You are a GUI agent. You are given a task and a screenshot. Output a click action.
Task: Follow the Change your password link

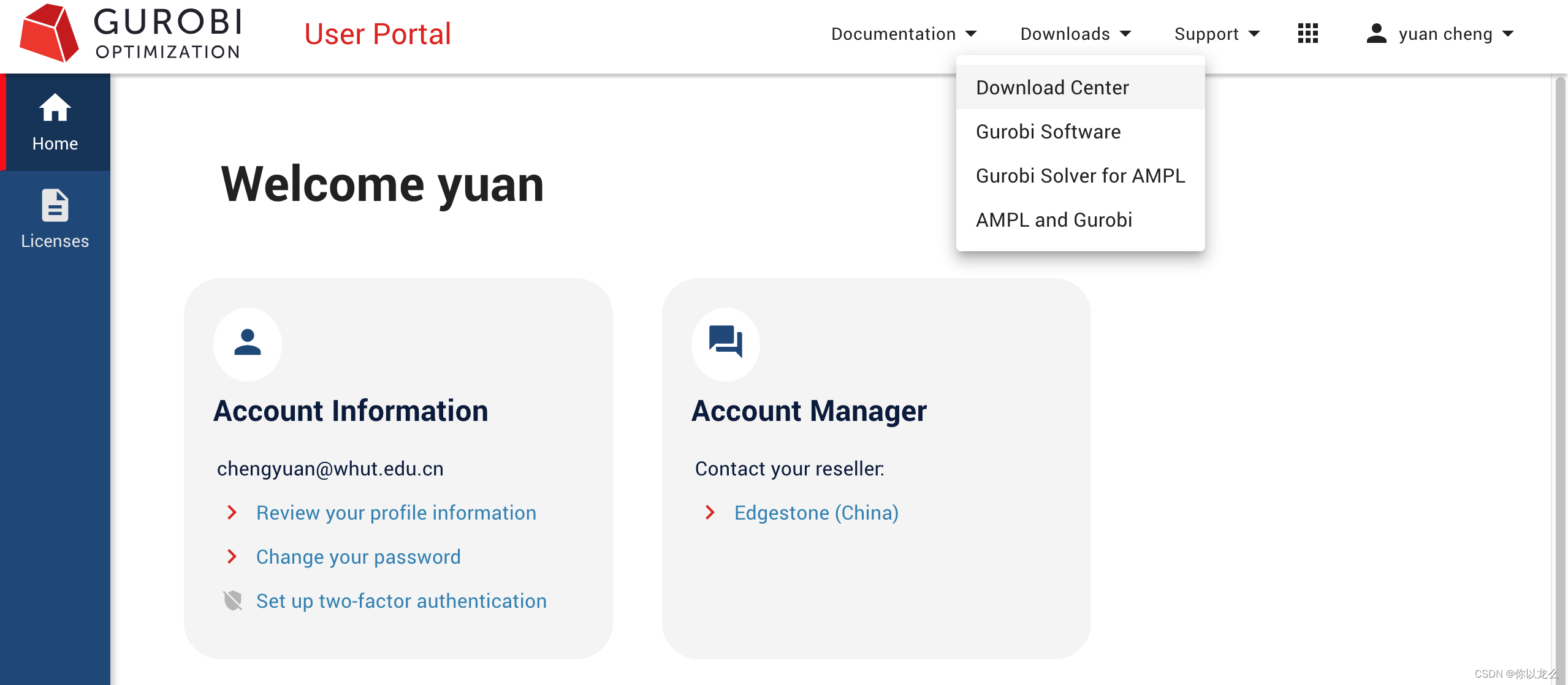click(358, 557)
